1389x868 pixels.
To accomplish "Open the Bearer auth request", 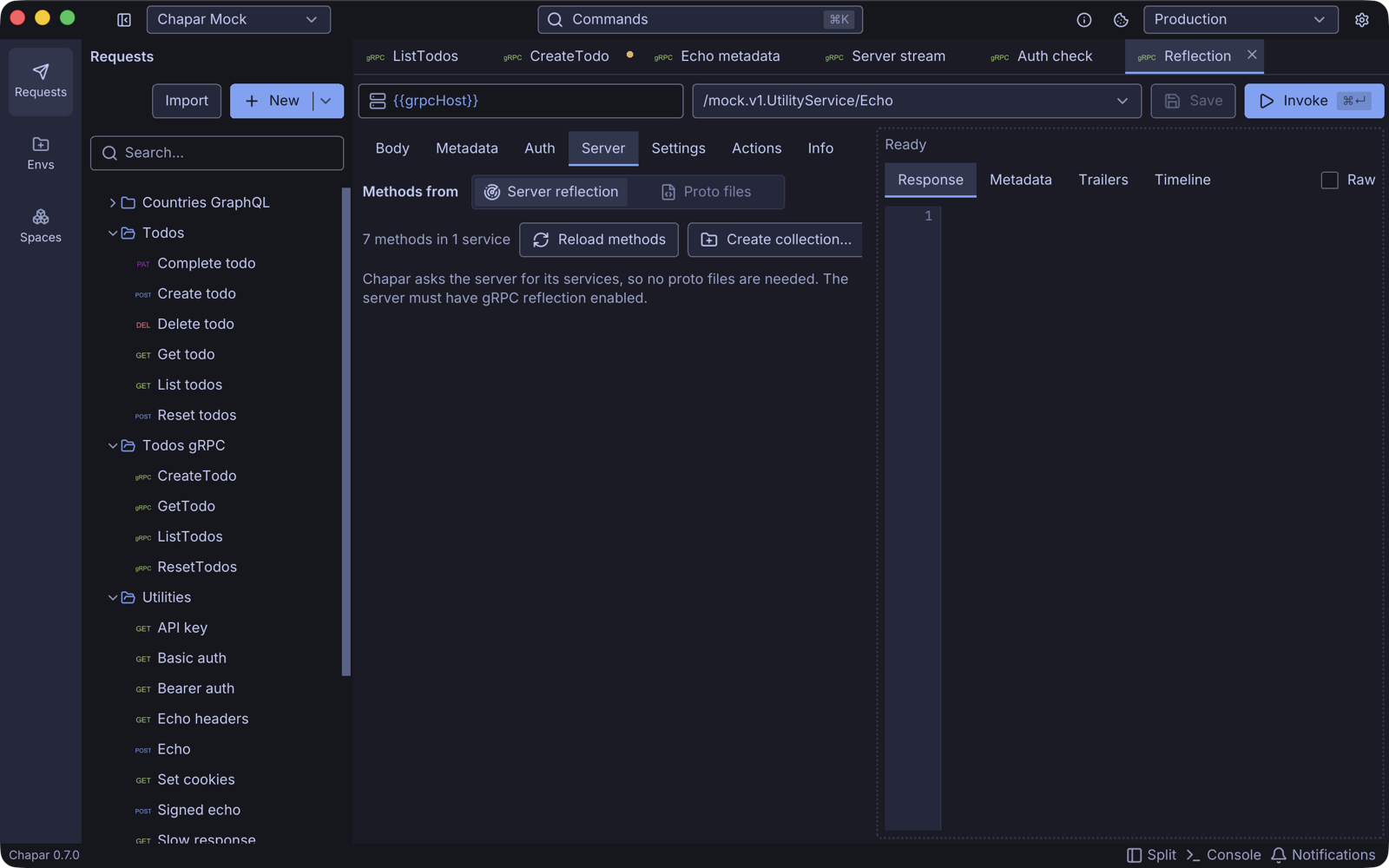I will pyautogui.click(x=196, y=688).
